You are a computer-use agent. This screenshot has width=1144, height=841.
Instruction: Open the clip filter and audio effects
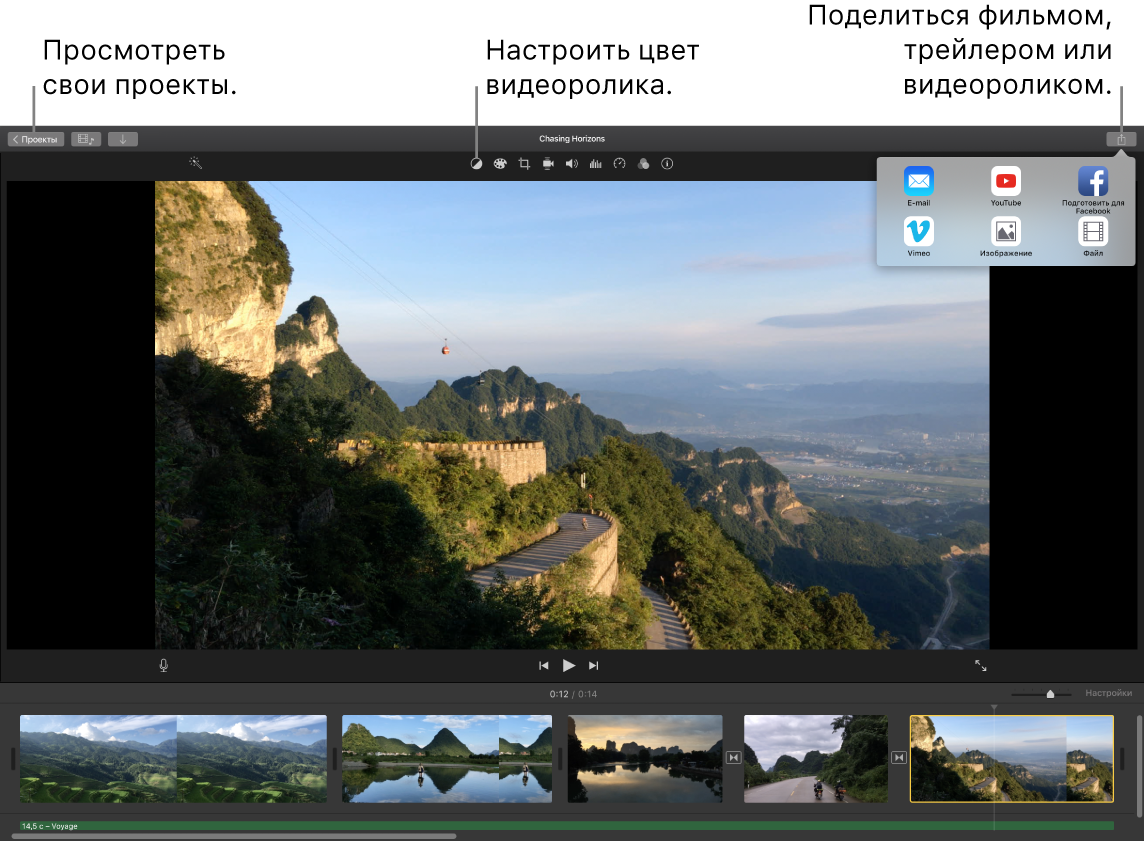coord(644,163)
